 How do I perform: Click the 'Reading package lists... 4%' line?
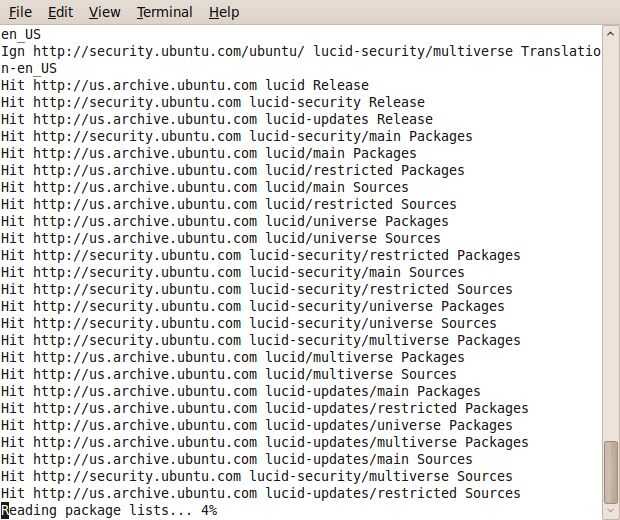[109, 511]
